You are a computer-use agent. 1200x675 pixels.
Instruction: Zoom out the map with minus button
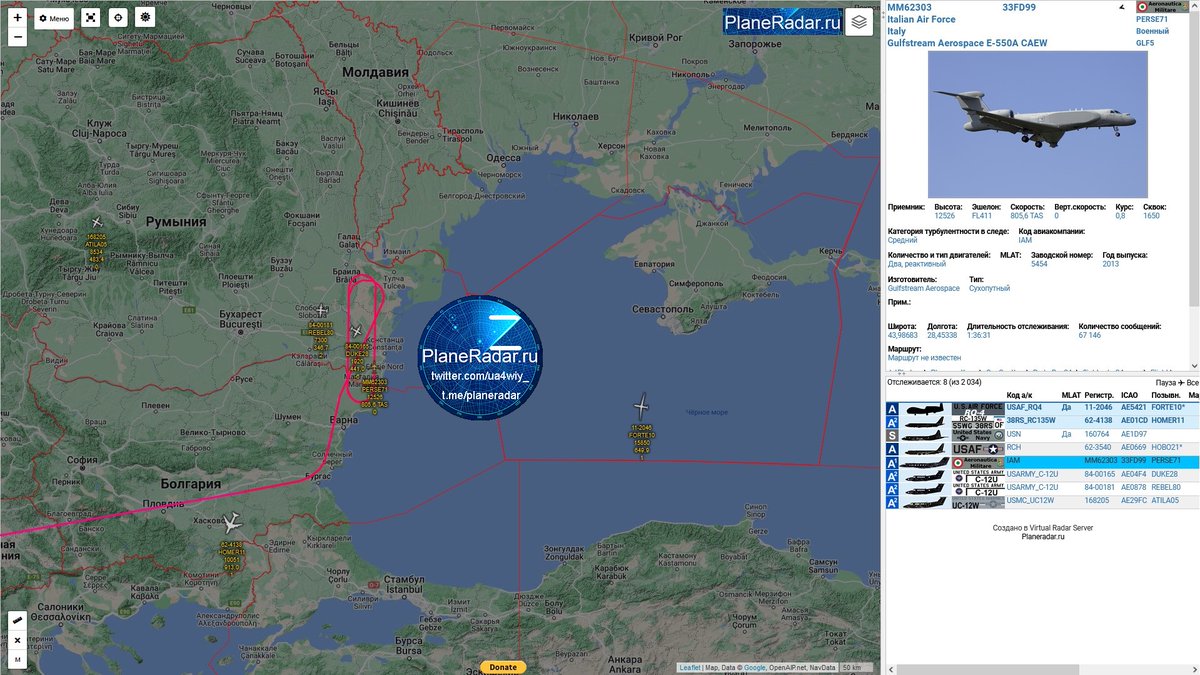point(18,38)
